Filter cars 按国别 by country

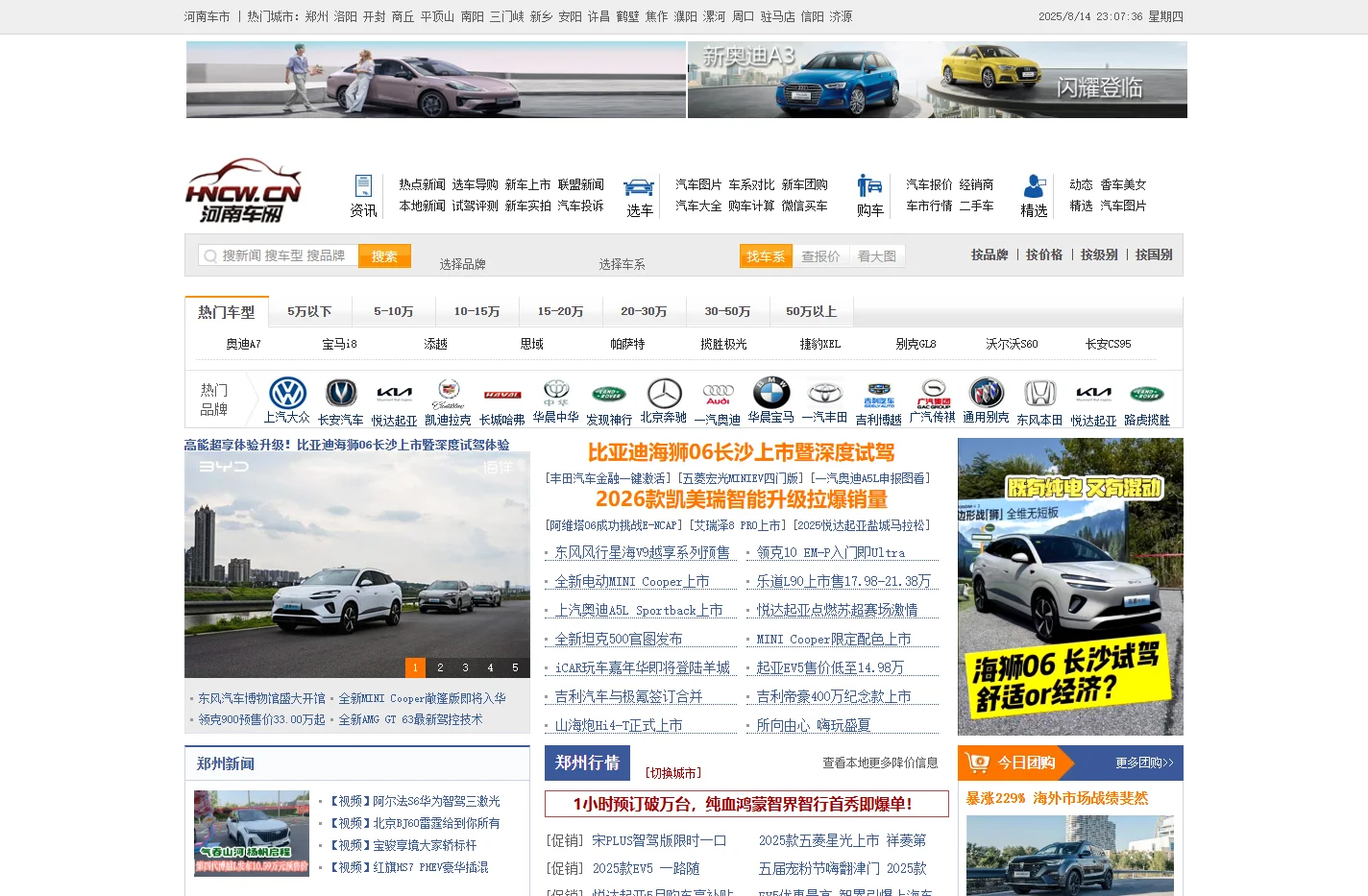(x=1154, y=255)
